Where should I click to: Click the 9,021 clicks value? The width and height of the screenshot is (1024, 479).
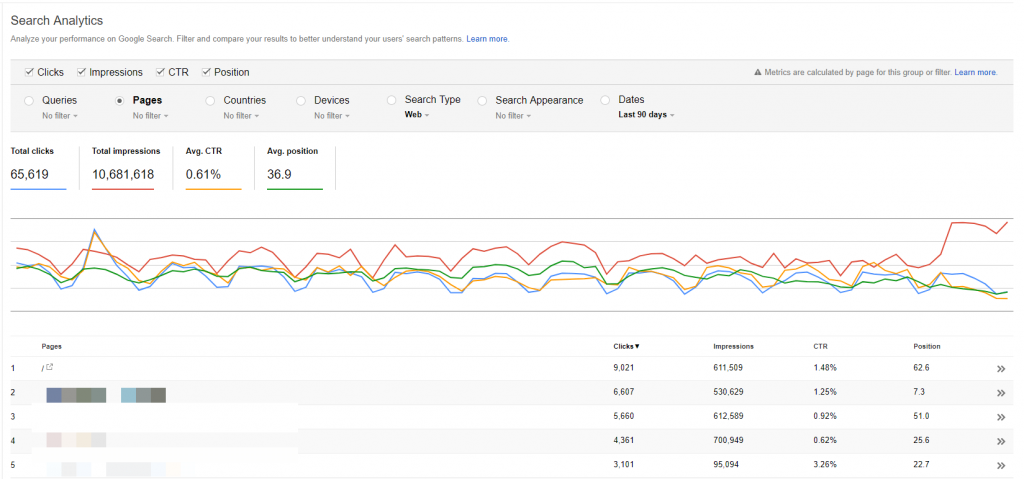click(x=624, y=368)
